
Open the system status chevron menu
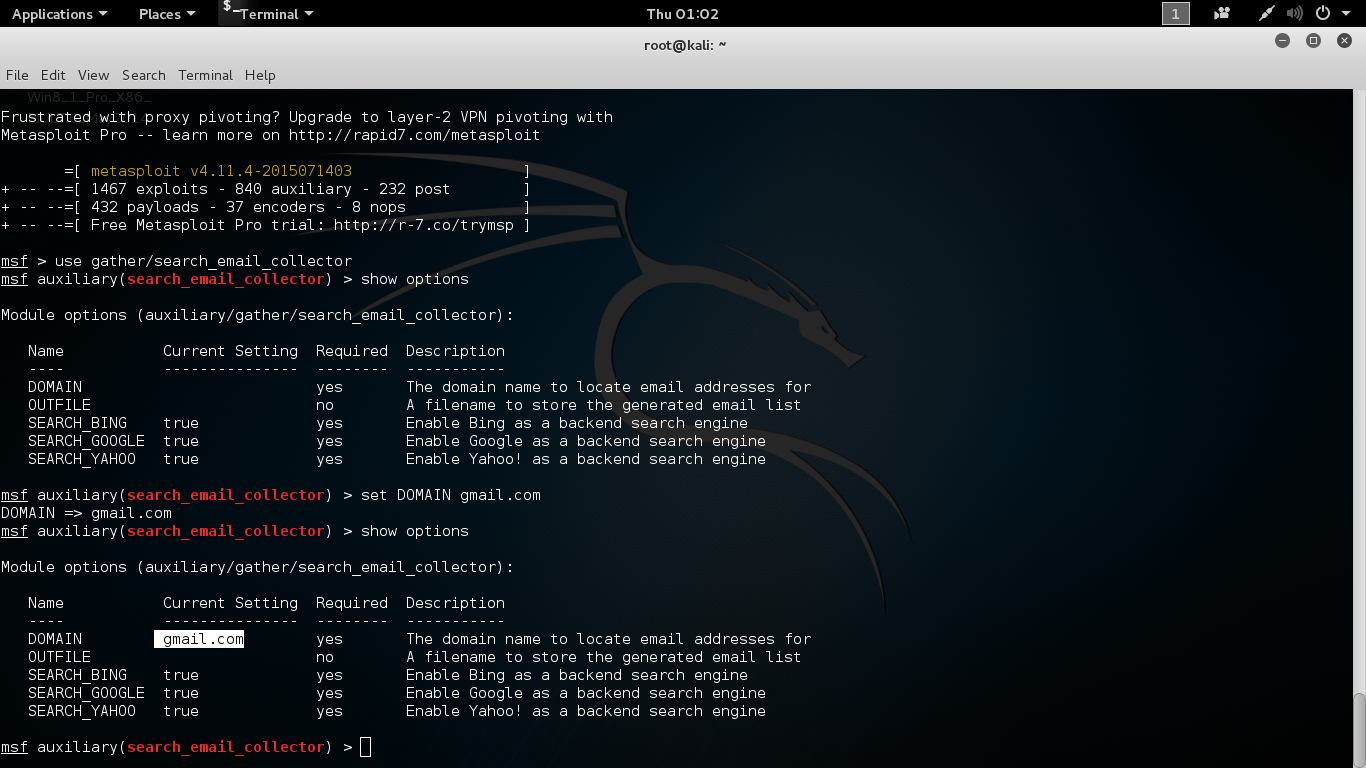coord(1346,14)
